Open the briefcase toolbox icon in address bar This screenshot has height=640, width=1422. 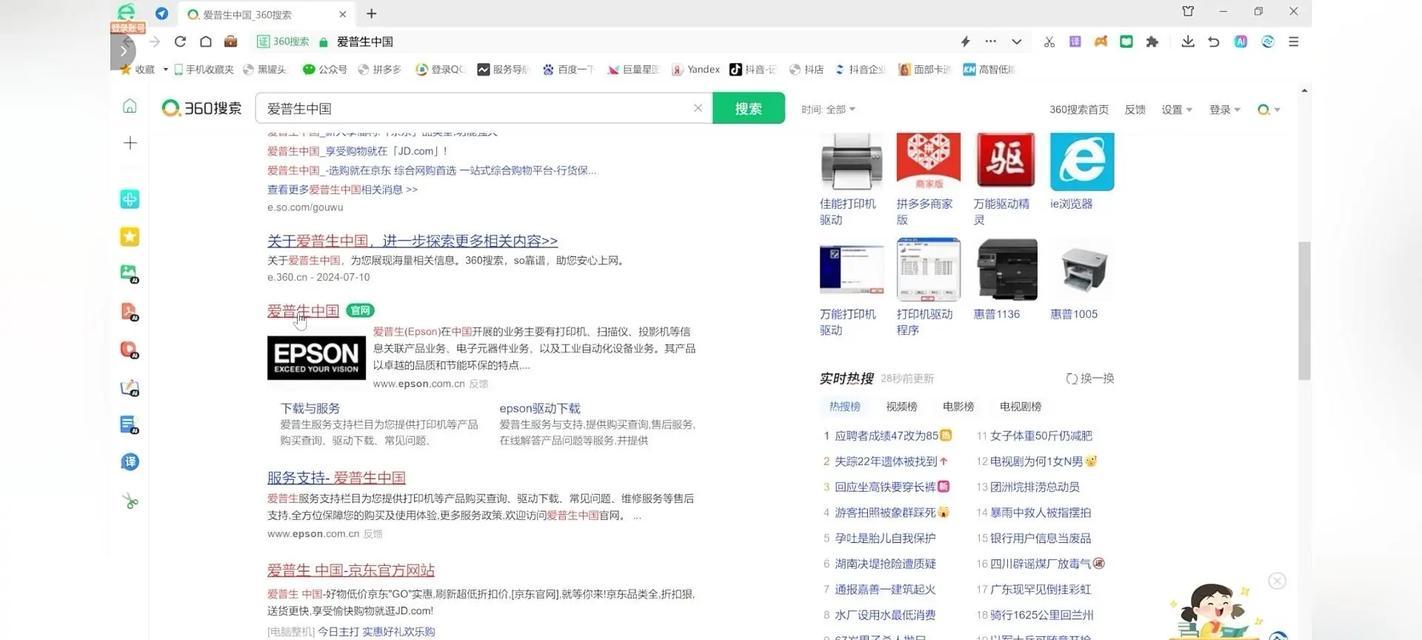click(230, 41)
